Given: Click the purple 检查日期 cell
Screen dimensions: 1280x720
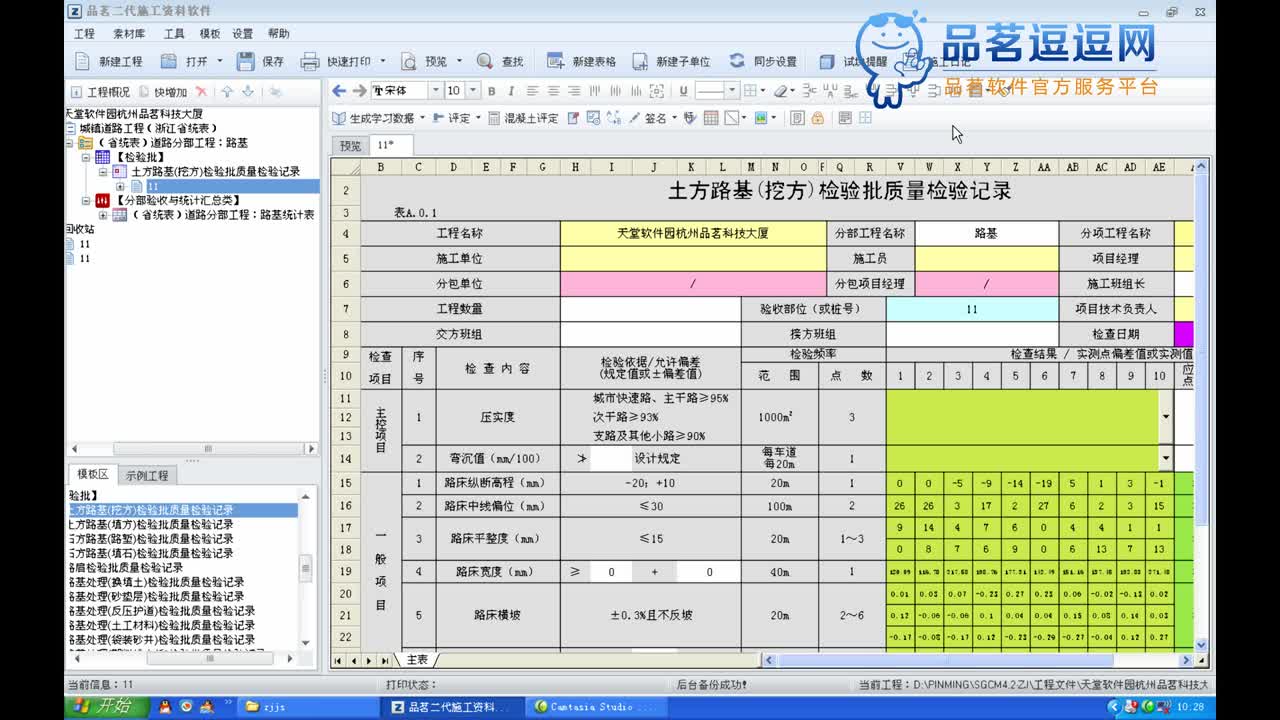Looking at the screenshot, I should 1183,334.
